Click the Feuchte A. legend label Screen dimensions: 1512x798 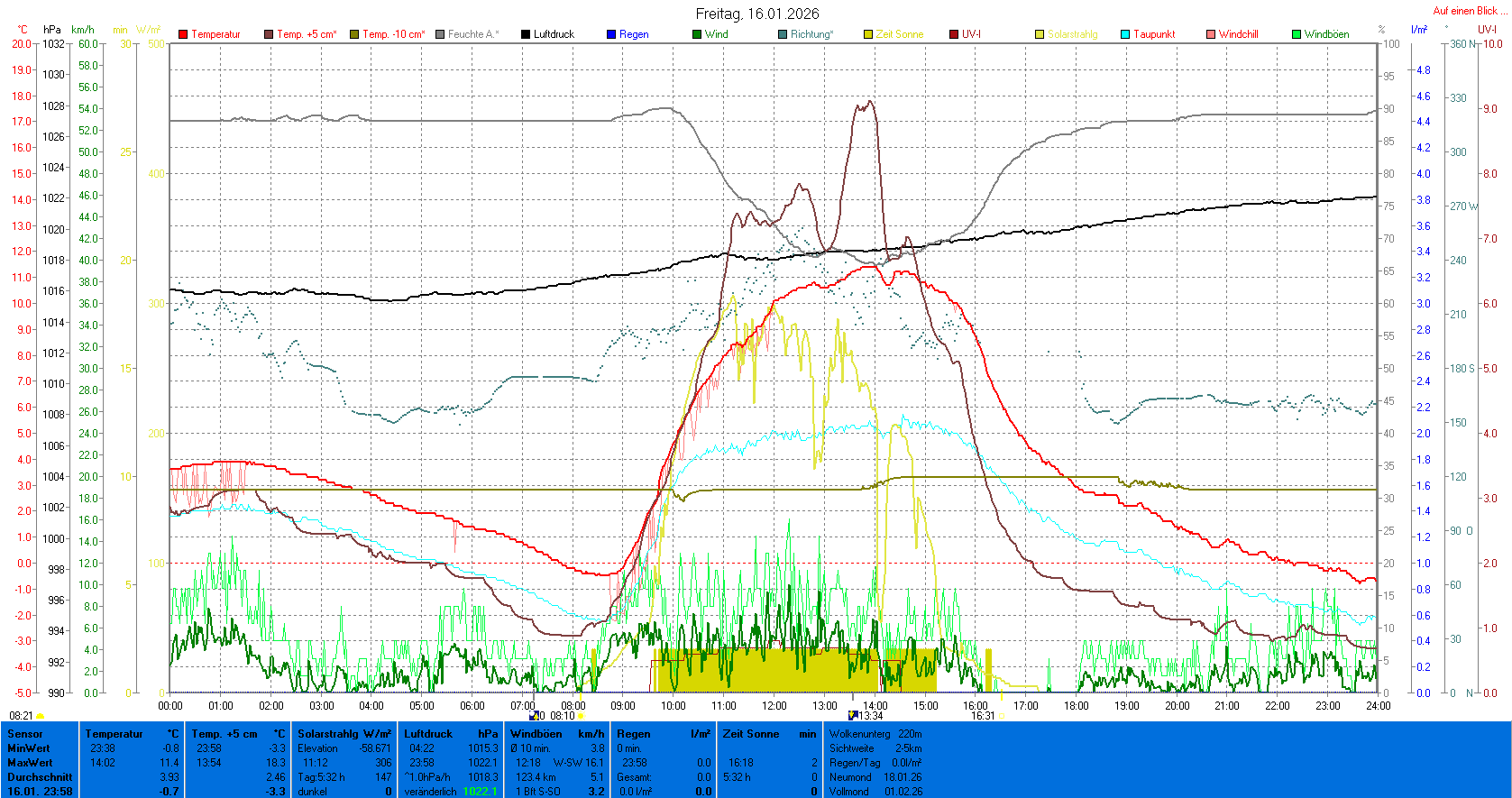pyautogui.click(x=472, y=34)
